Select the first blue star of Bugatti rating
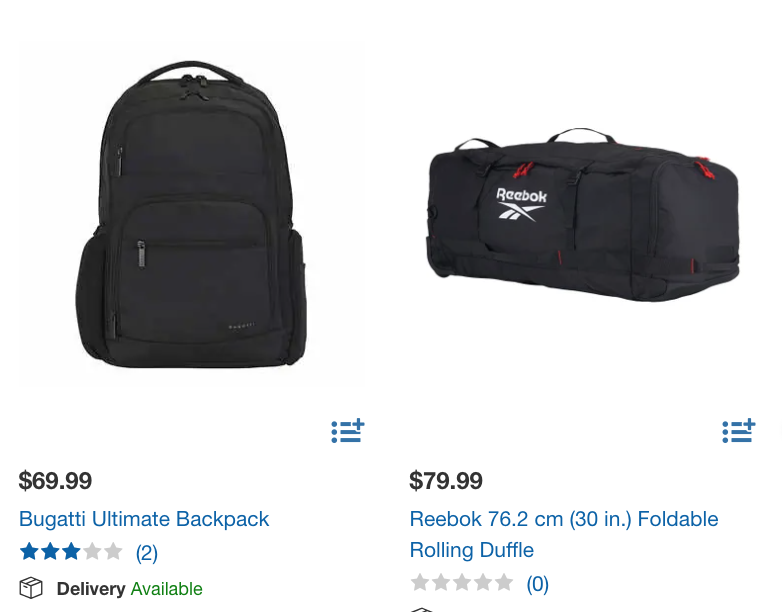This screenshot has height=612, width=782. pos(29,552)
